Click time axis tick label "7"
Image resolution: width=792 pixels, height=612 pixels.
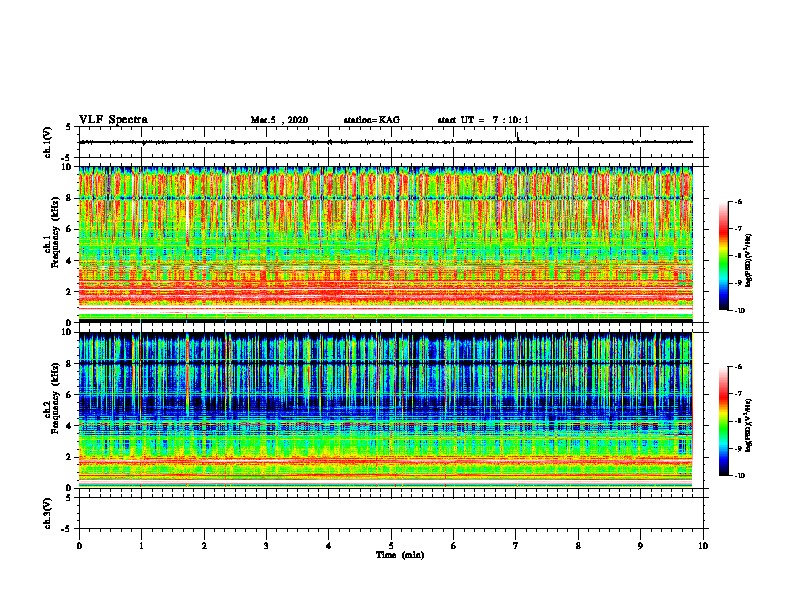click(516, 546)
